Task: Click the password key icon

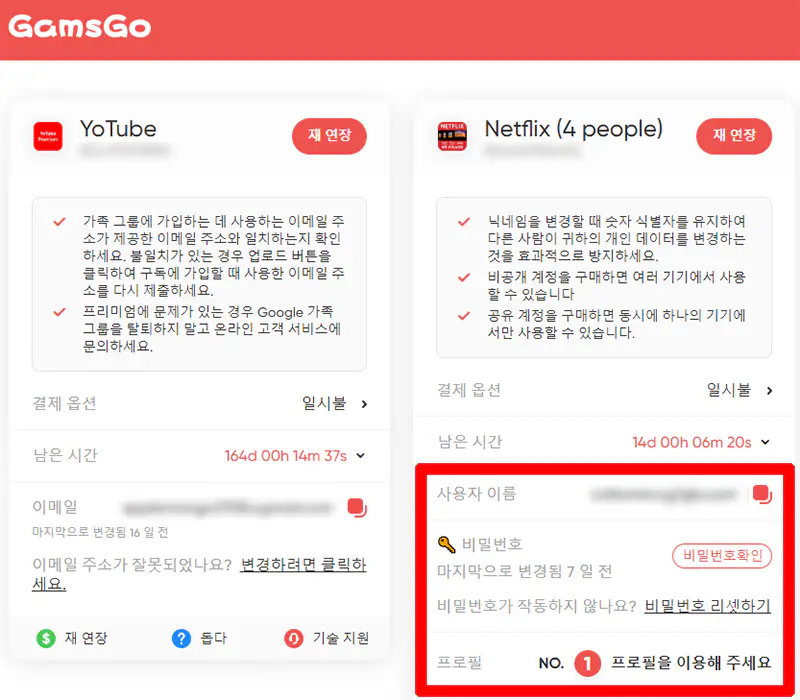Action: 446,544
